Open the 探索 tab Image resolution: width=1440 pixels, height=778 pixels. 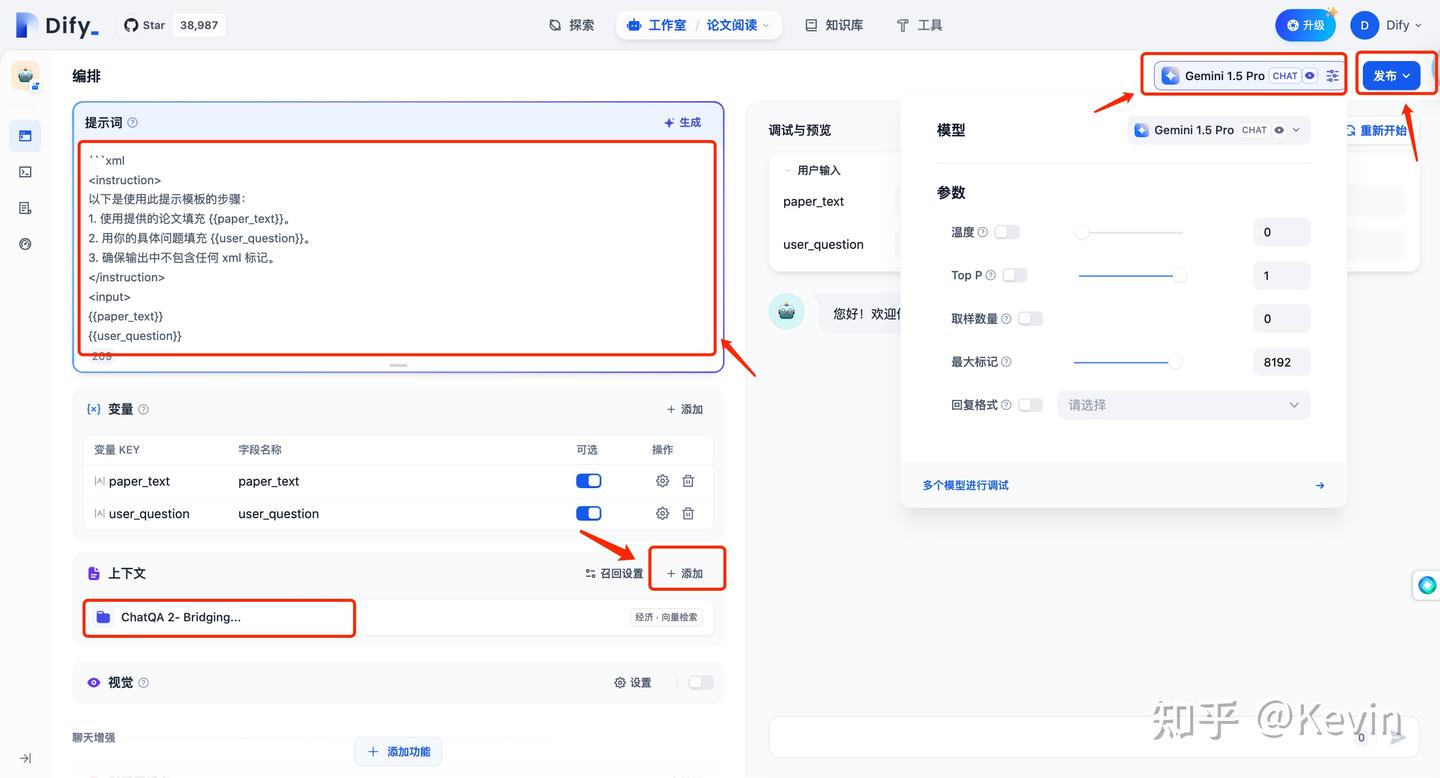tap(572, 25)
